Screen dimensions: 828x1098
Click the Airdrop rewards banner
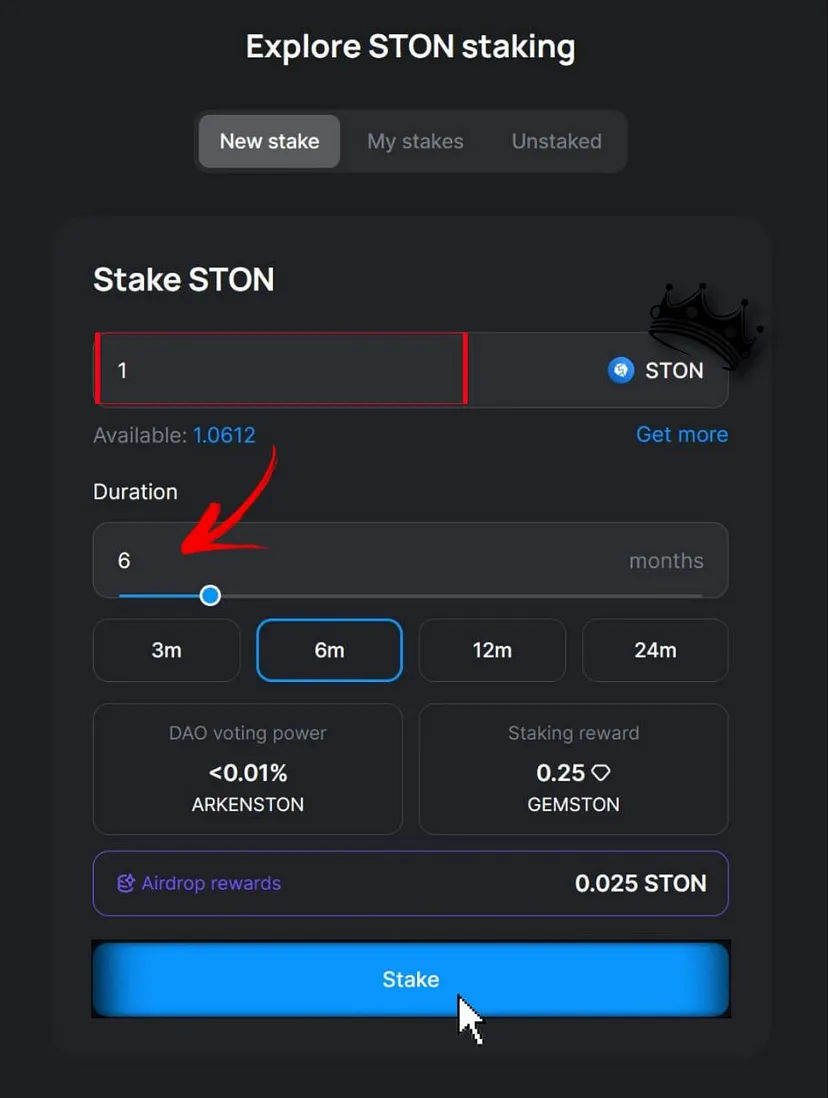(x=410, y=883)
